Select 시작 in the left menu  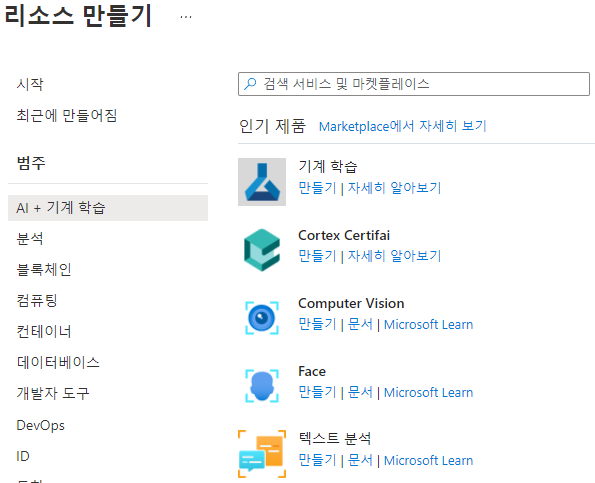30,84
